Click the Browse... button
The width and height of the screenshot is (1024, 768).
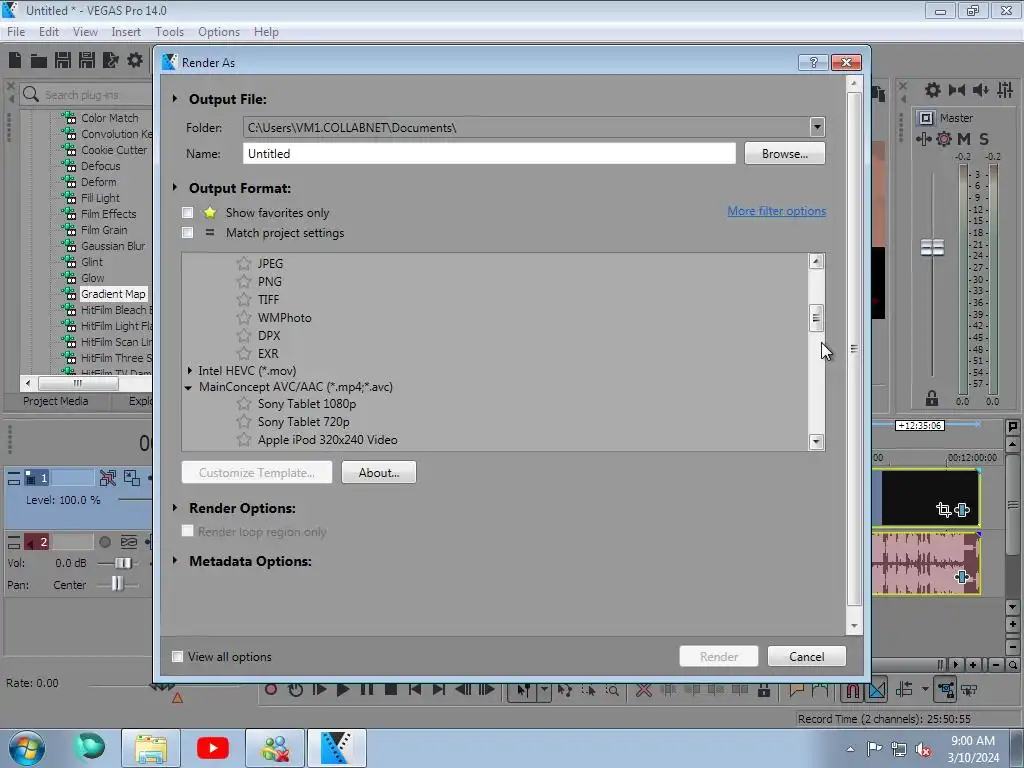pos(784,153)
